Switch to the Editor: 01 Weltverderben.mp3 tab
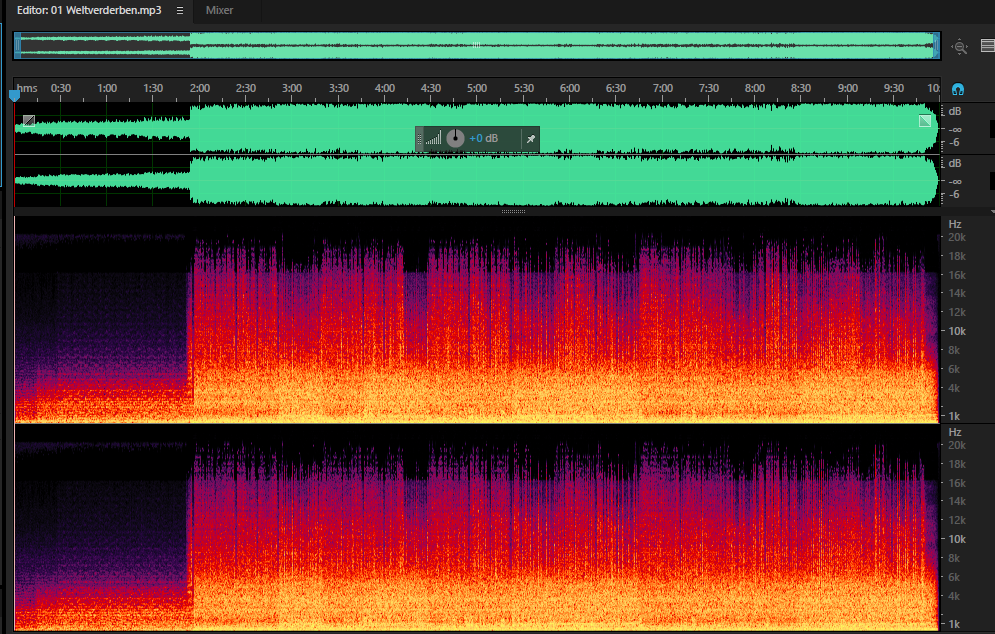 89,10
